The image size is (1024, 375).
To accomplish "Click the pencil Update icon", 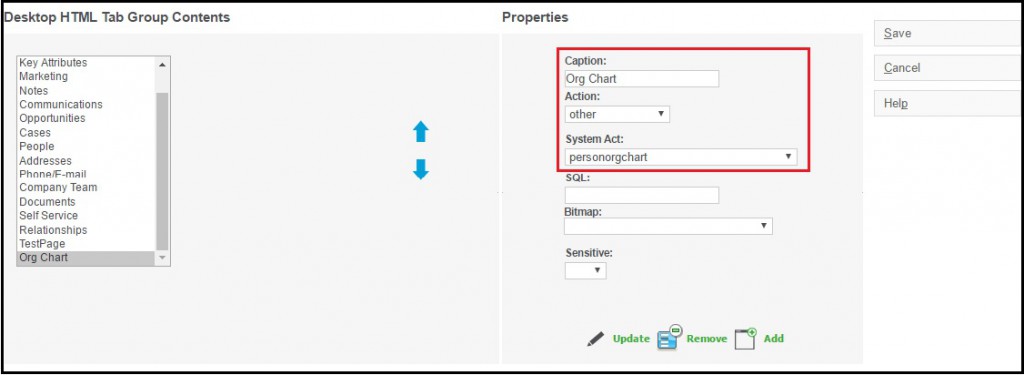I will pyautogui.click(x=595, y=339).
